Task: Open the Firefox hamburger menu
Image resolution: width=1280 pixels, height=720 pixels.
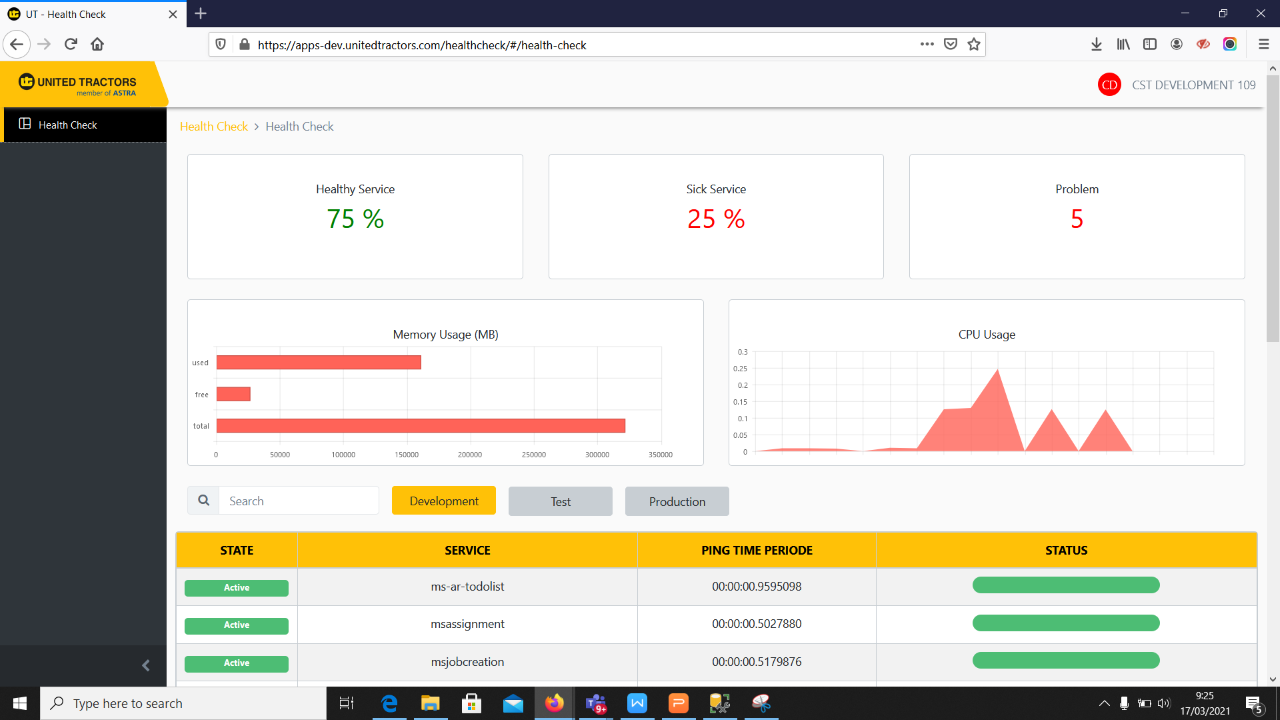Action: tap(1263, 44)
